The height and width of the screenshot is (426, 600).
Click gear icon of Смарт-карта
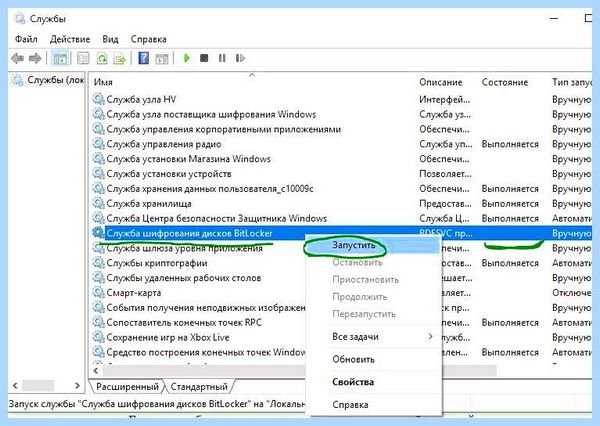(98, 292)
